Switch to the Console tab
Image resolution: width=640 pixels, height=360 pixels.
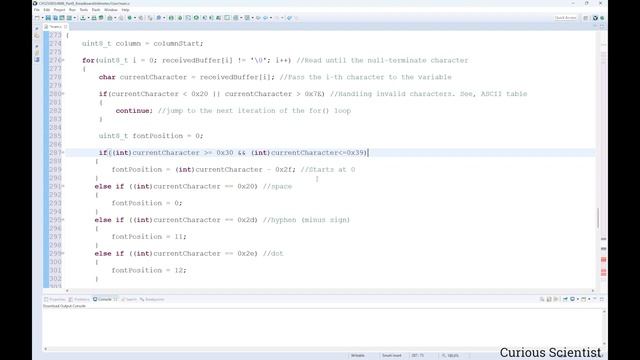coord(105,299)
